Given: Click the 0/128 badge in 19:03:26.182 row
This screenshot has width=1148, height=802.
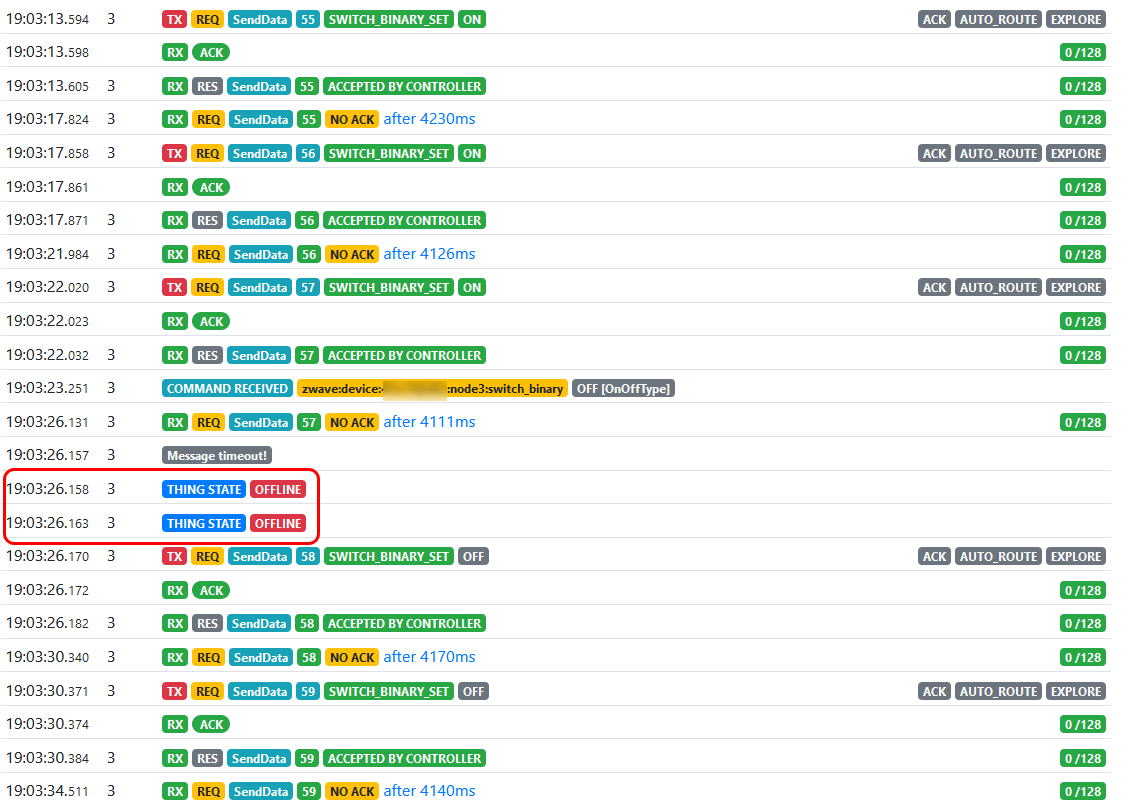Looking at the screenshot, I should pos(1082,623).
